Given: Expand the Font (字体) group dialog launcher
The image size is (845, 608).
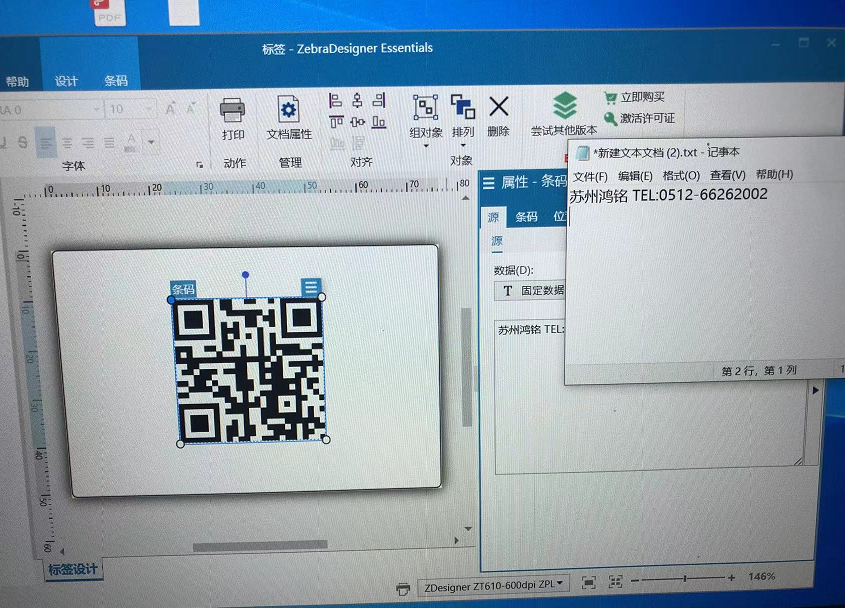Looking at the screenshot, I should [199, 165].
